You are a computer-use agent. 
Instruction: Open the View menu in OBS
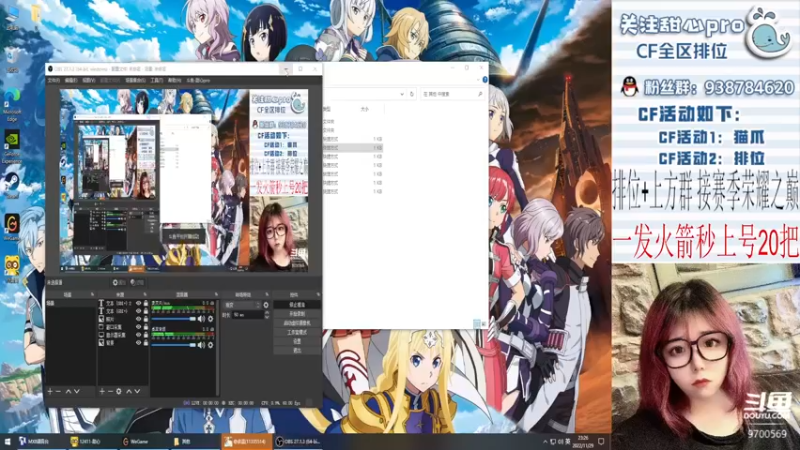(89, 80)
